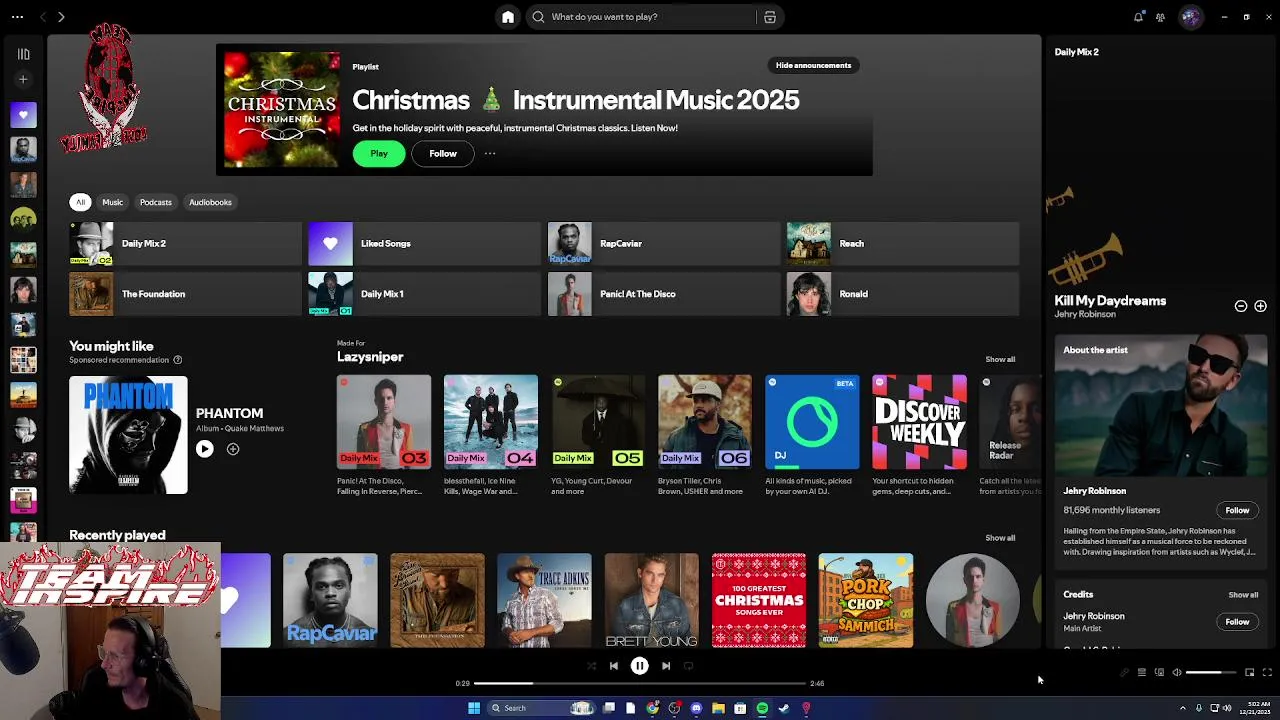The width and height of the screenshot is (1280, 720).
Task: Play the PHANTOM album
Action: point(204,449)
